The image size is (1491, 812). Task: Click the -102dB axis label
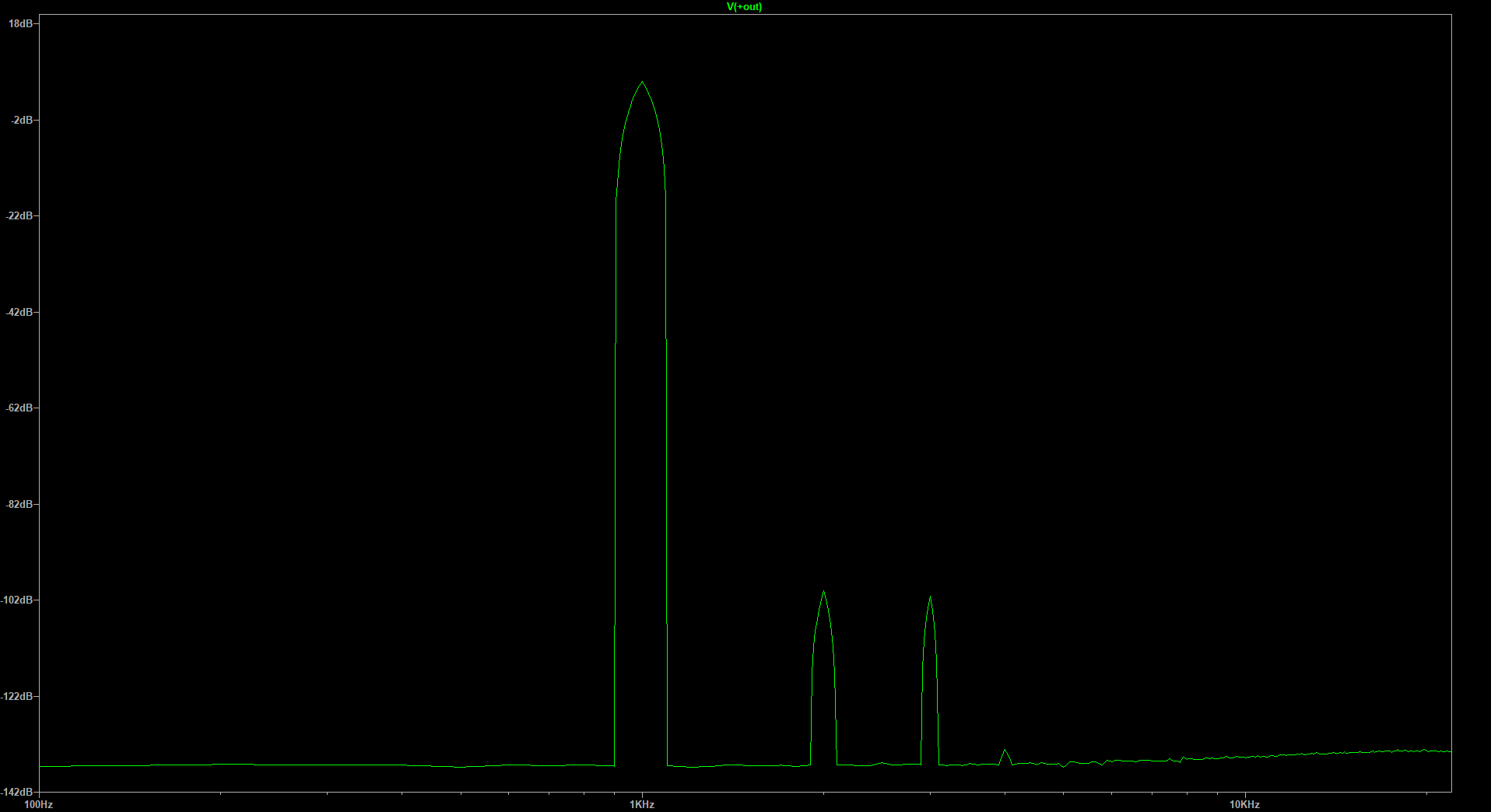[17, 600]
